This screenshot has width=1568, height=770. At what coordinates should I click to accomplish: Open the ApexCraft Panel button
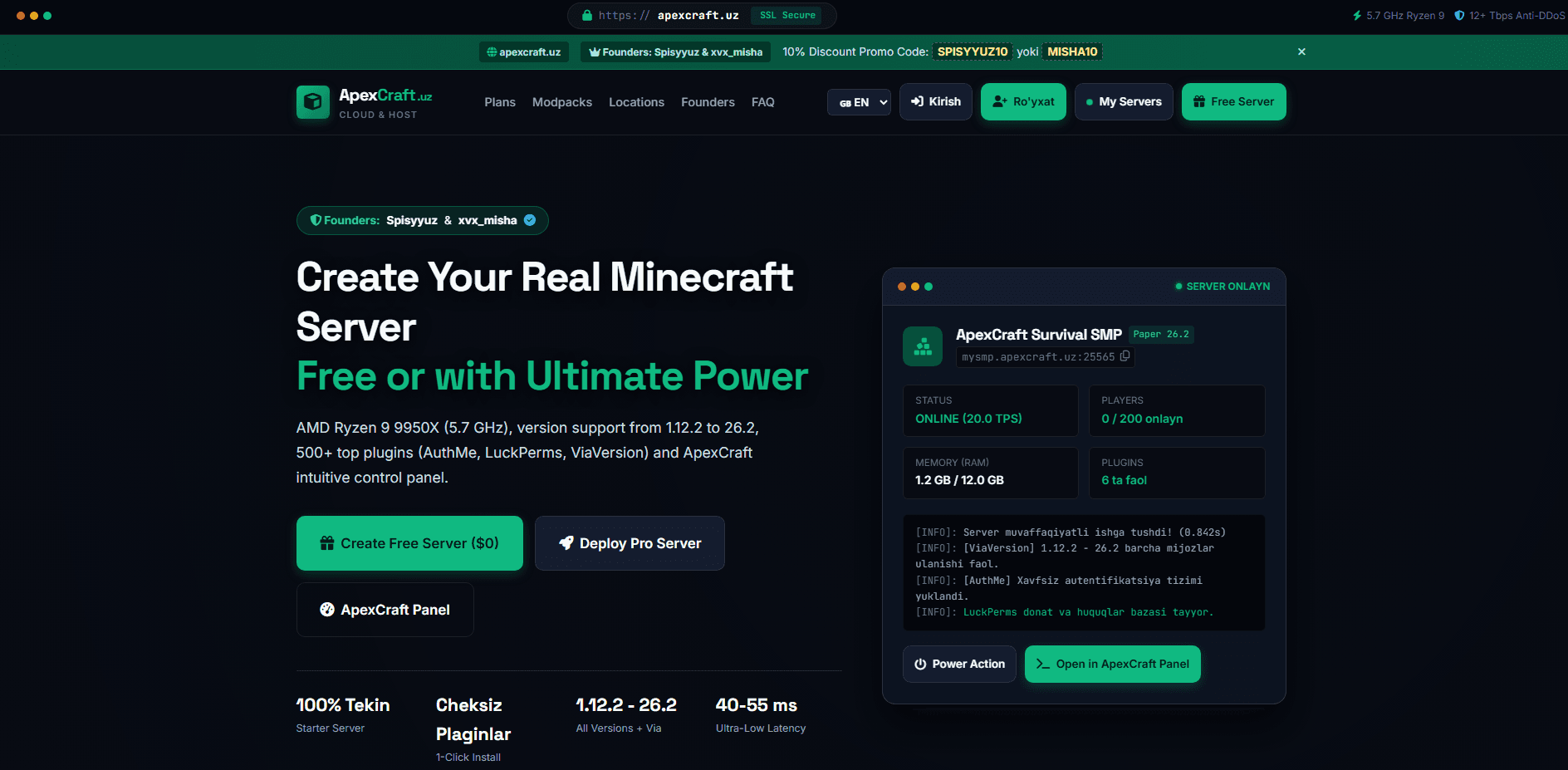tap(385, 610)
